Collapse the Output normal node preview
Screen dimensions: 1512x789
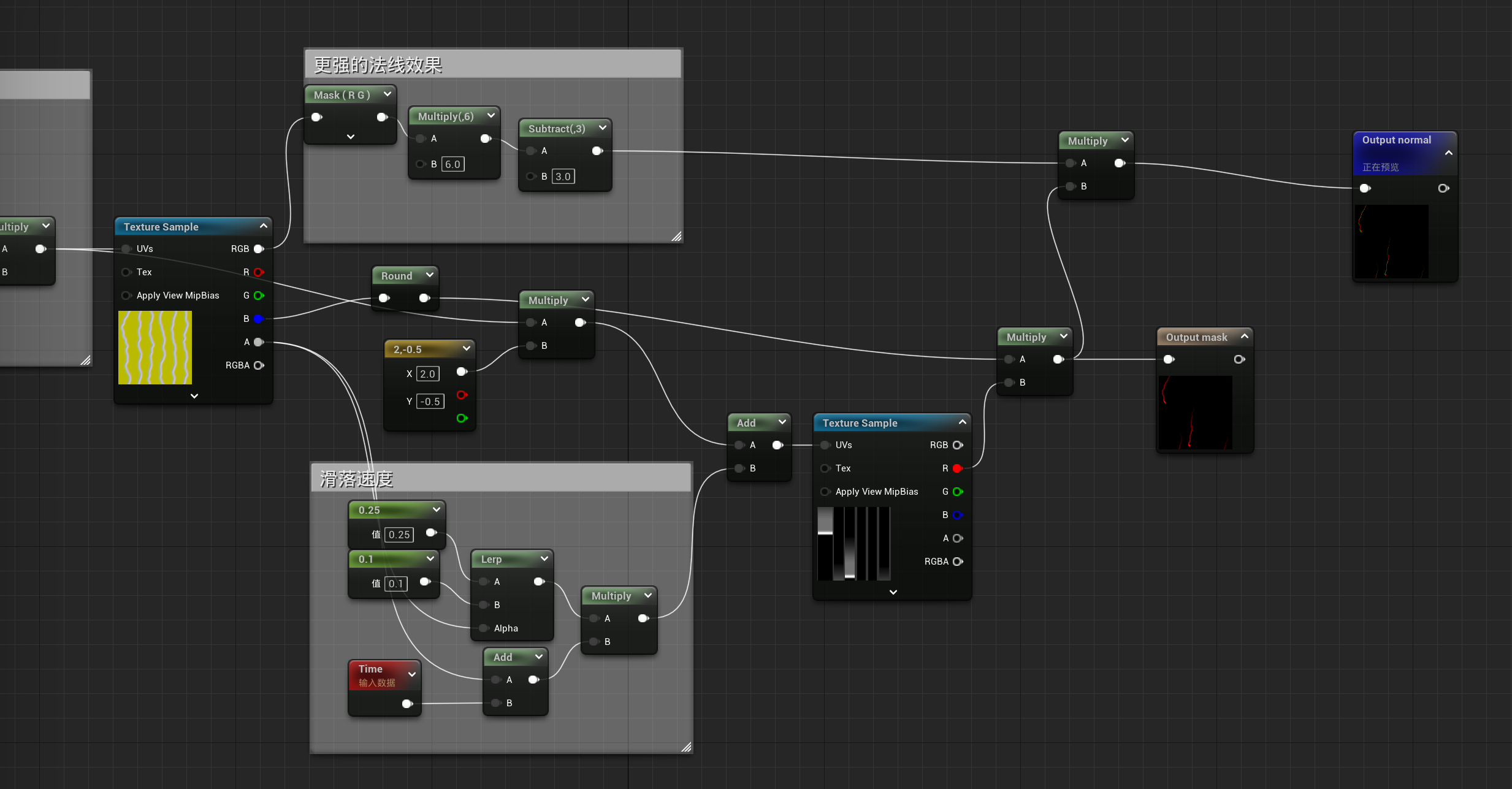(1448, 153)
